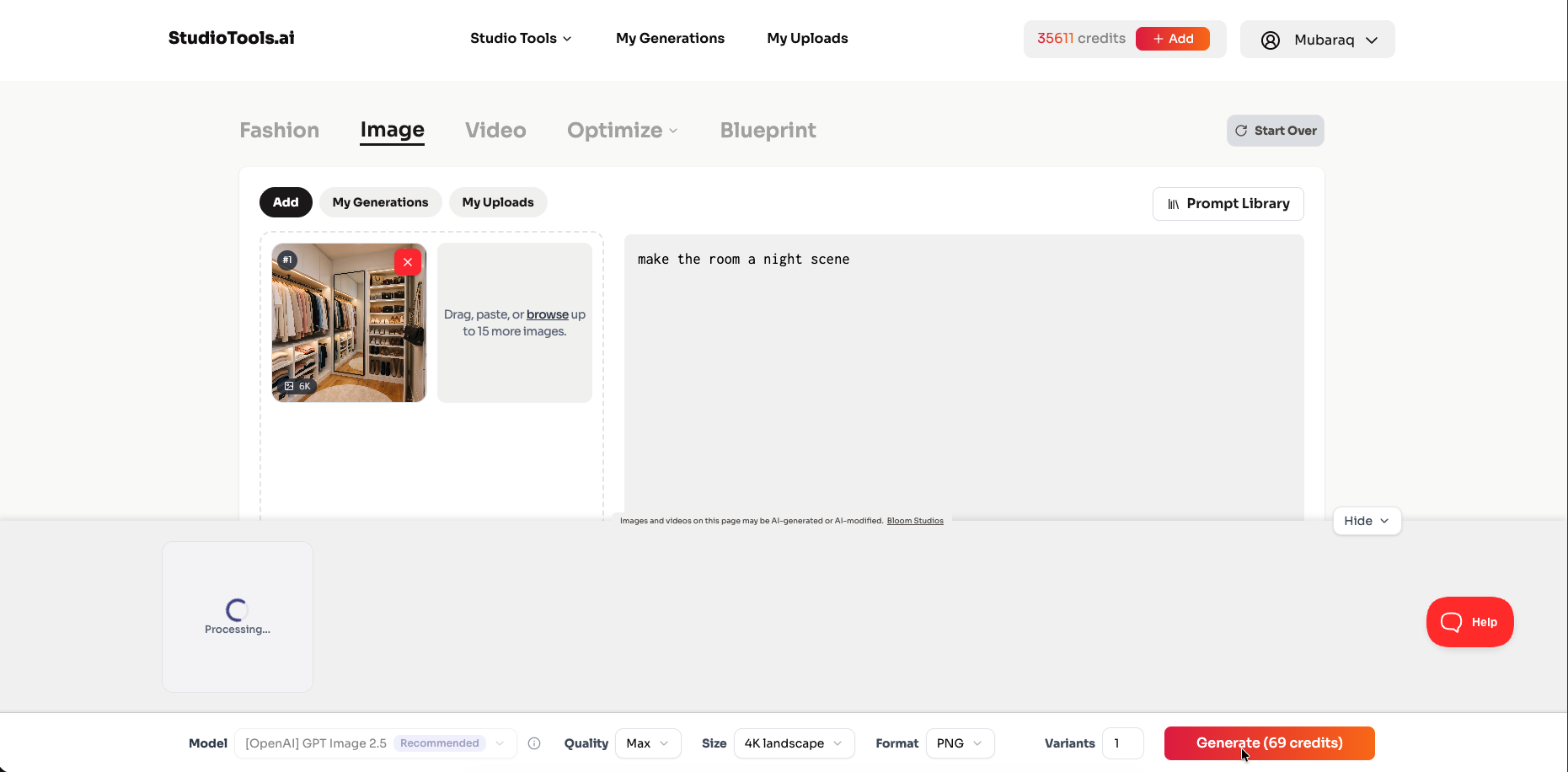The width and height of the screenshot is (1568, 772).
Task: Click the Add credits button
Action: [x=1172, y=39]
